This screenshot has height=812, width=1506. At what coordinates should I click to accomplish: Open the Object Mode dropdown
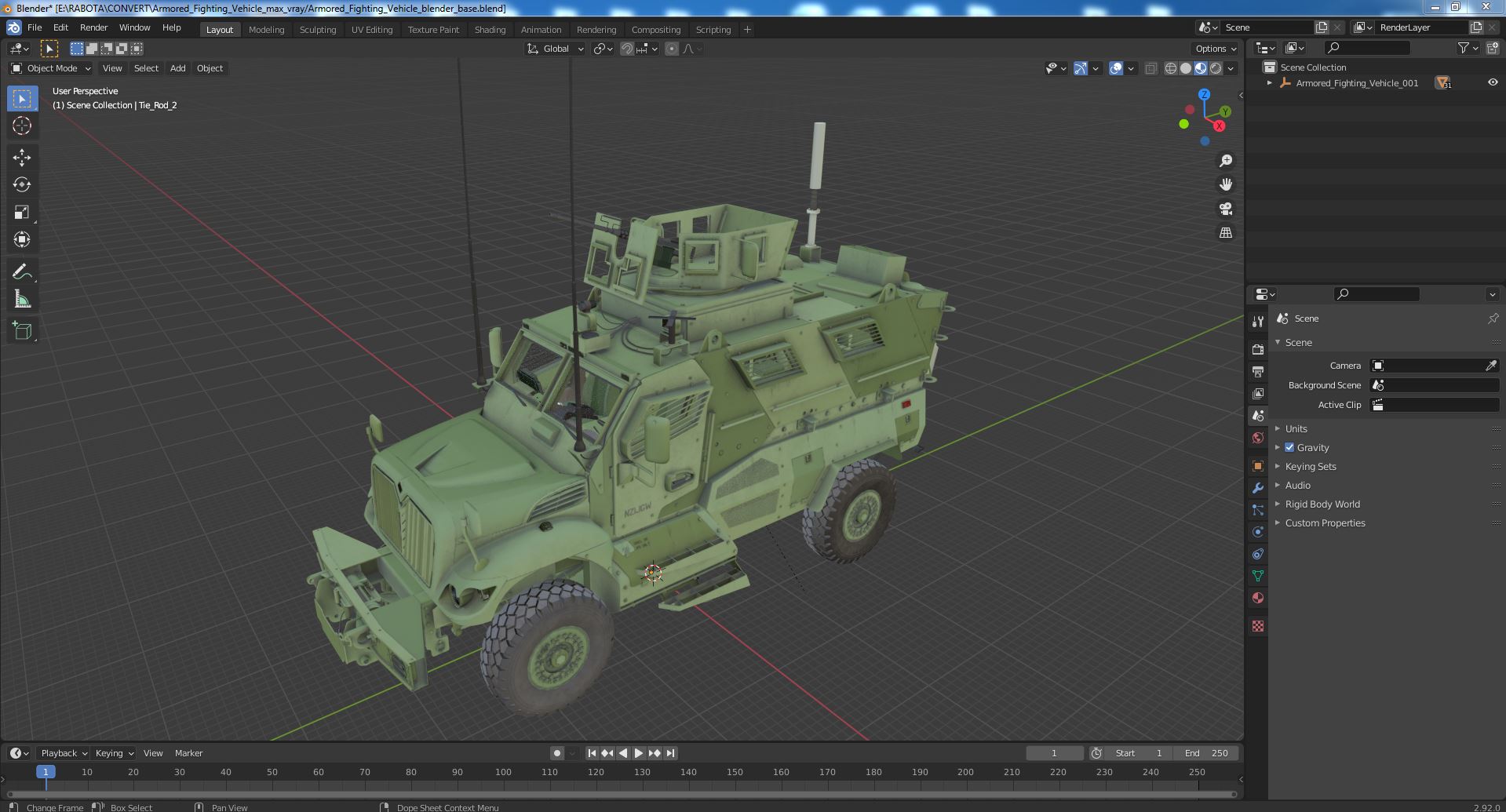tap(51, 68)
